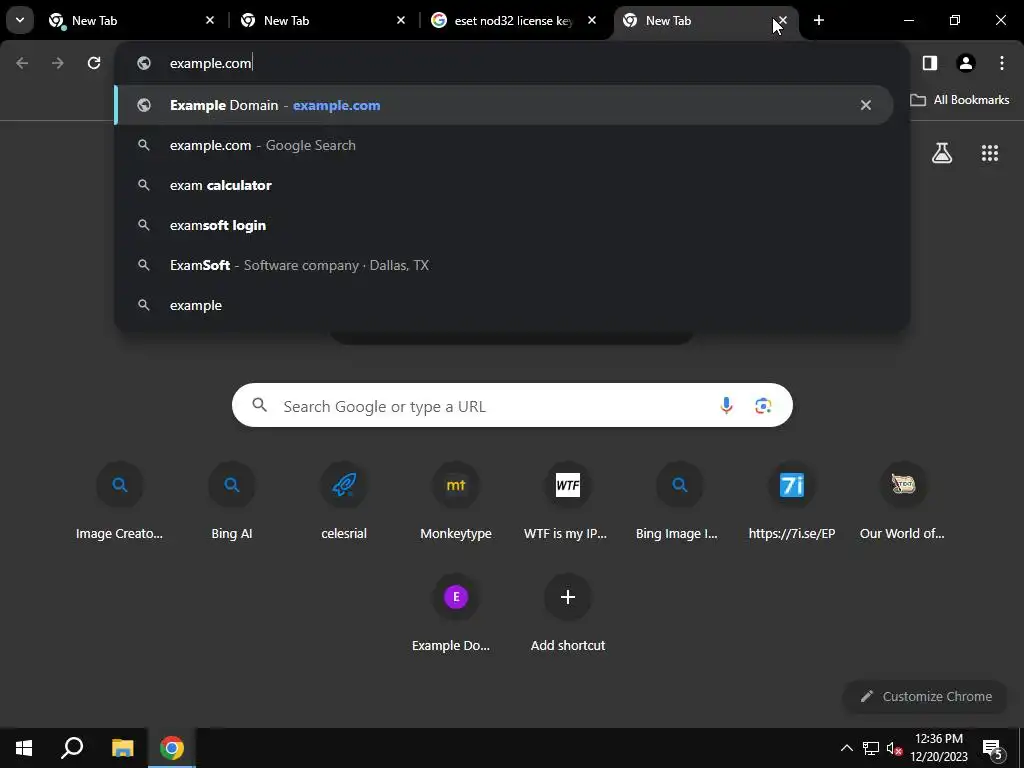This screenshot has height=768, width=1024.
Task: Open the Windows Start menu
Action: click(x=24, y=748)
